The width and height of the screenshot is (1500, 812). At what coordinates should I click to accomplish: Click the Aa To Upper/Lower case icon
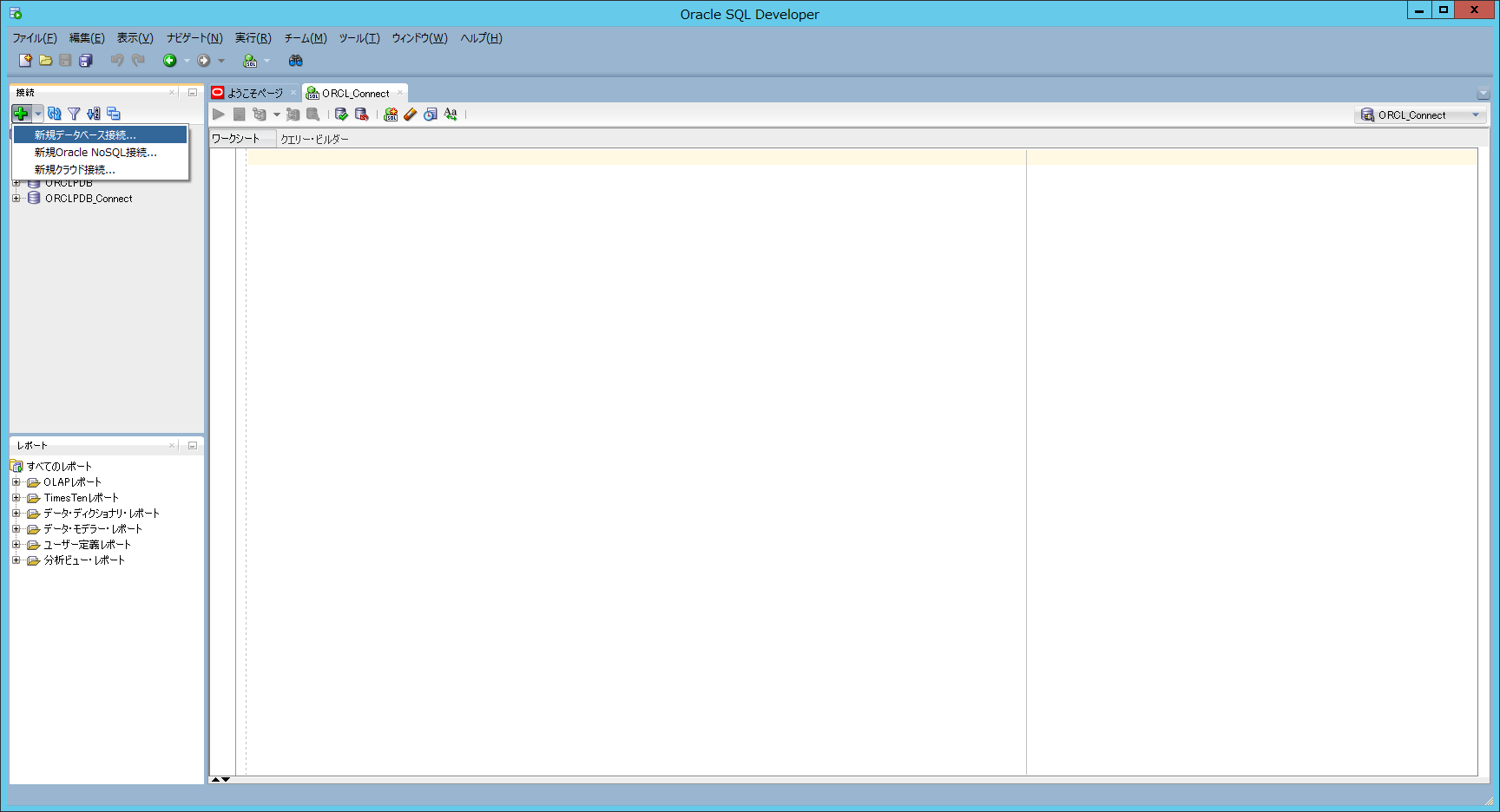[451, 115]
